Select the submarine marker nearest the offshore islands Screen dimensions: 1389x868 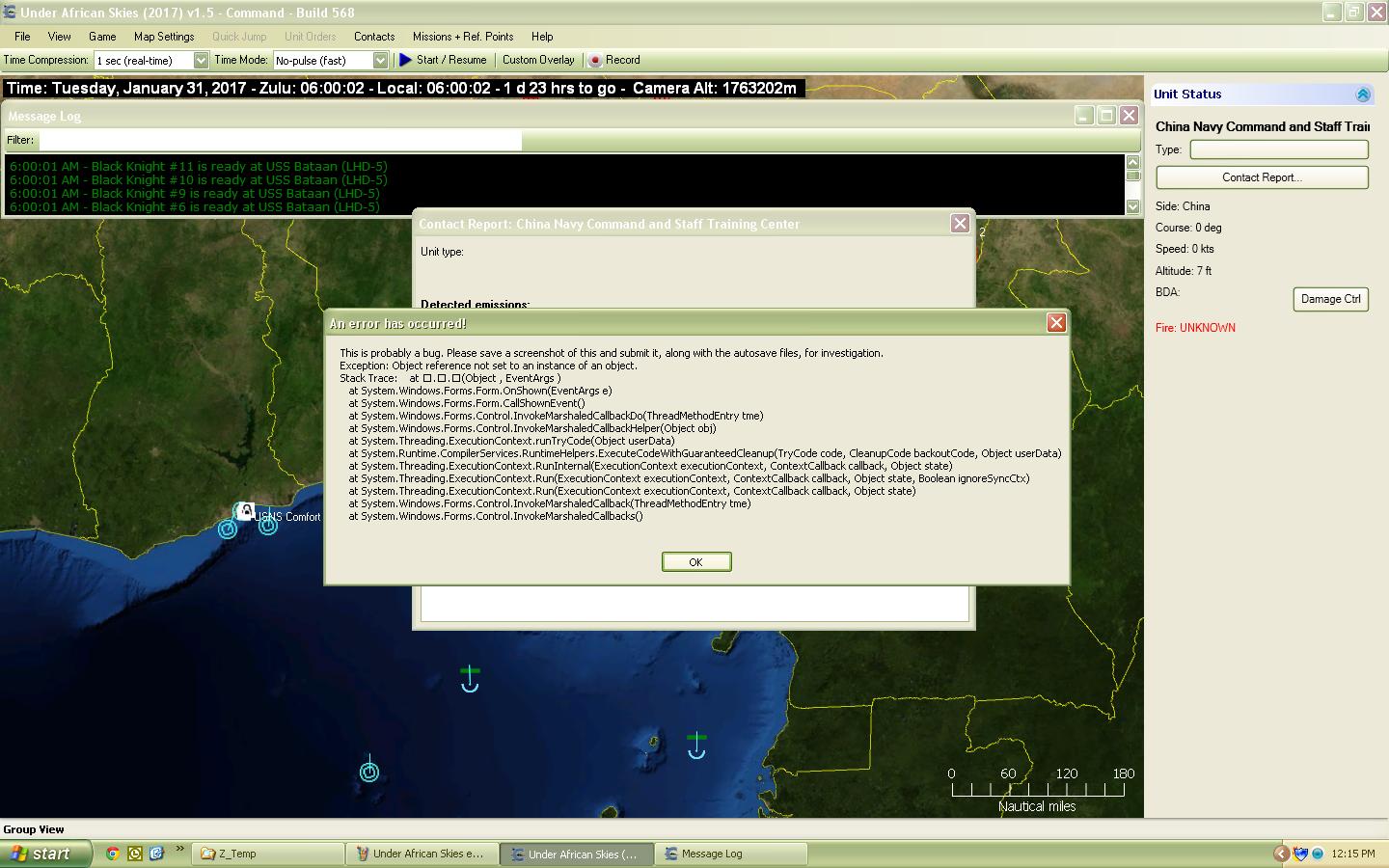point(696,746)
